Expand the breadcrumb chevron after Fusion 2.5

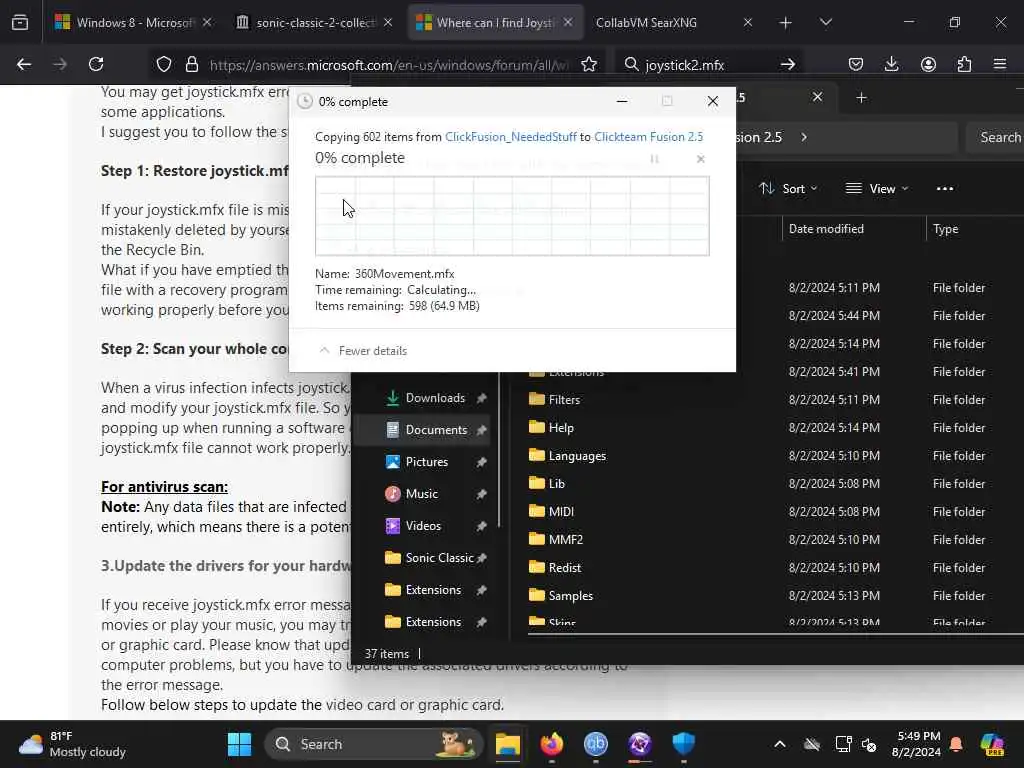(804, 137)
